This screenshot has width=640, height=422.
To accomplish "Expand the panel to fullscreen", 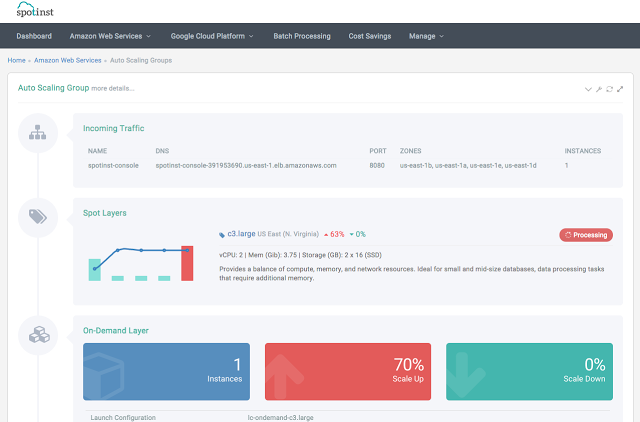I will pyautogui.click(x=620, y=89).
